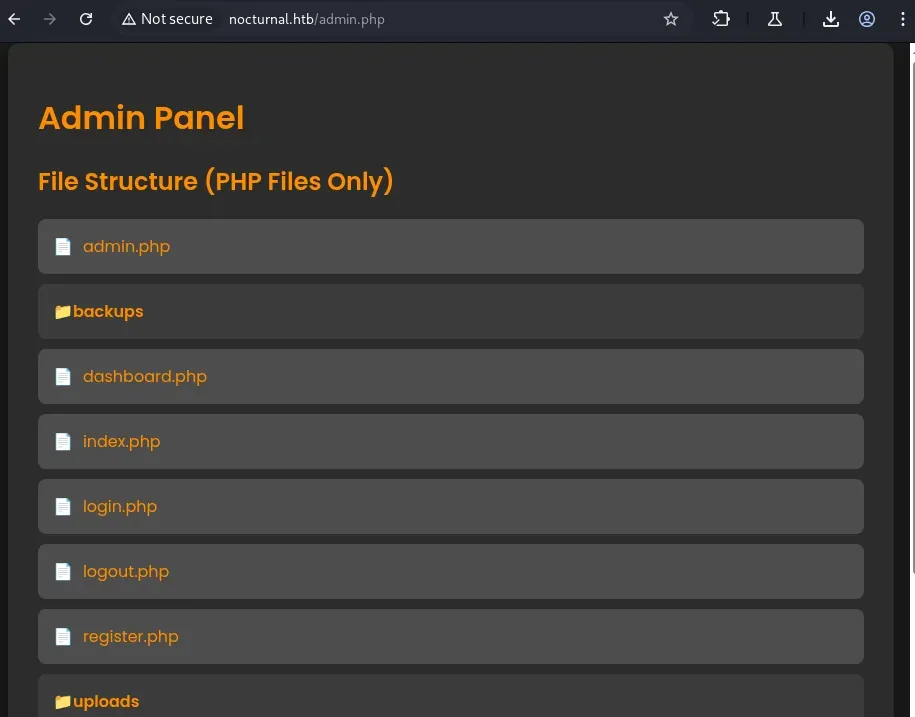
Task: Reload the current page
Action: 86,19
